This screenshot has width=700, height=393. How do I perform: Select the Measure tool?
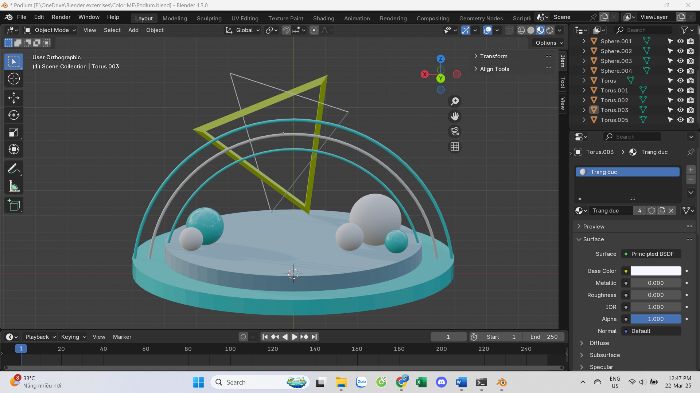[x=14, y=186]
